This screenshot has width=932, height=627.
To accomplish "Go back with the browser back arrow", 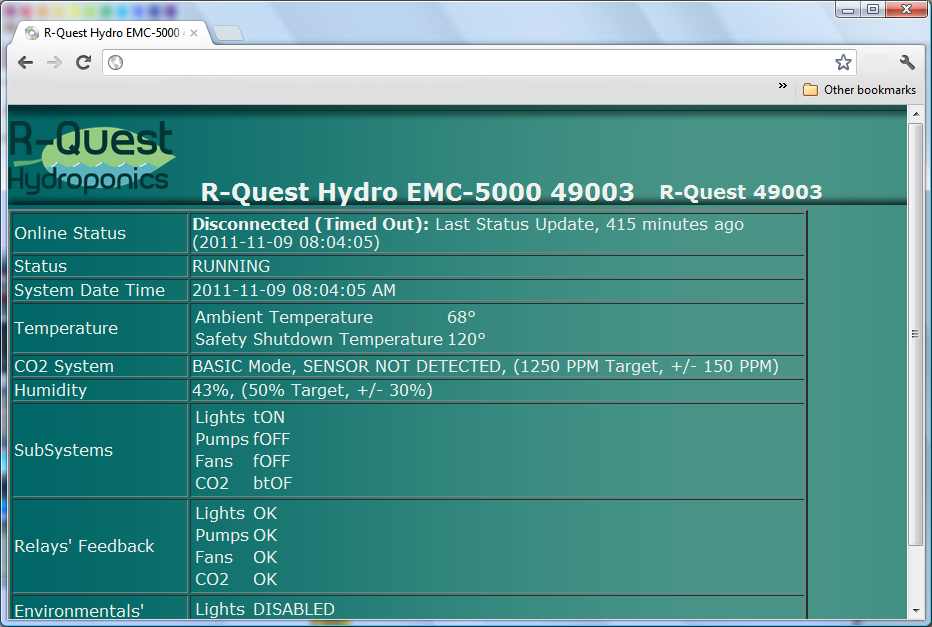I will tap(25, 62).
